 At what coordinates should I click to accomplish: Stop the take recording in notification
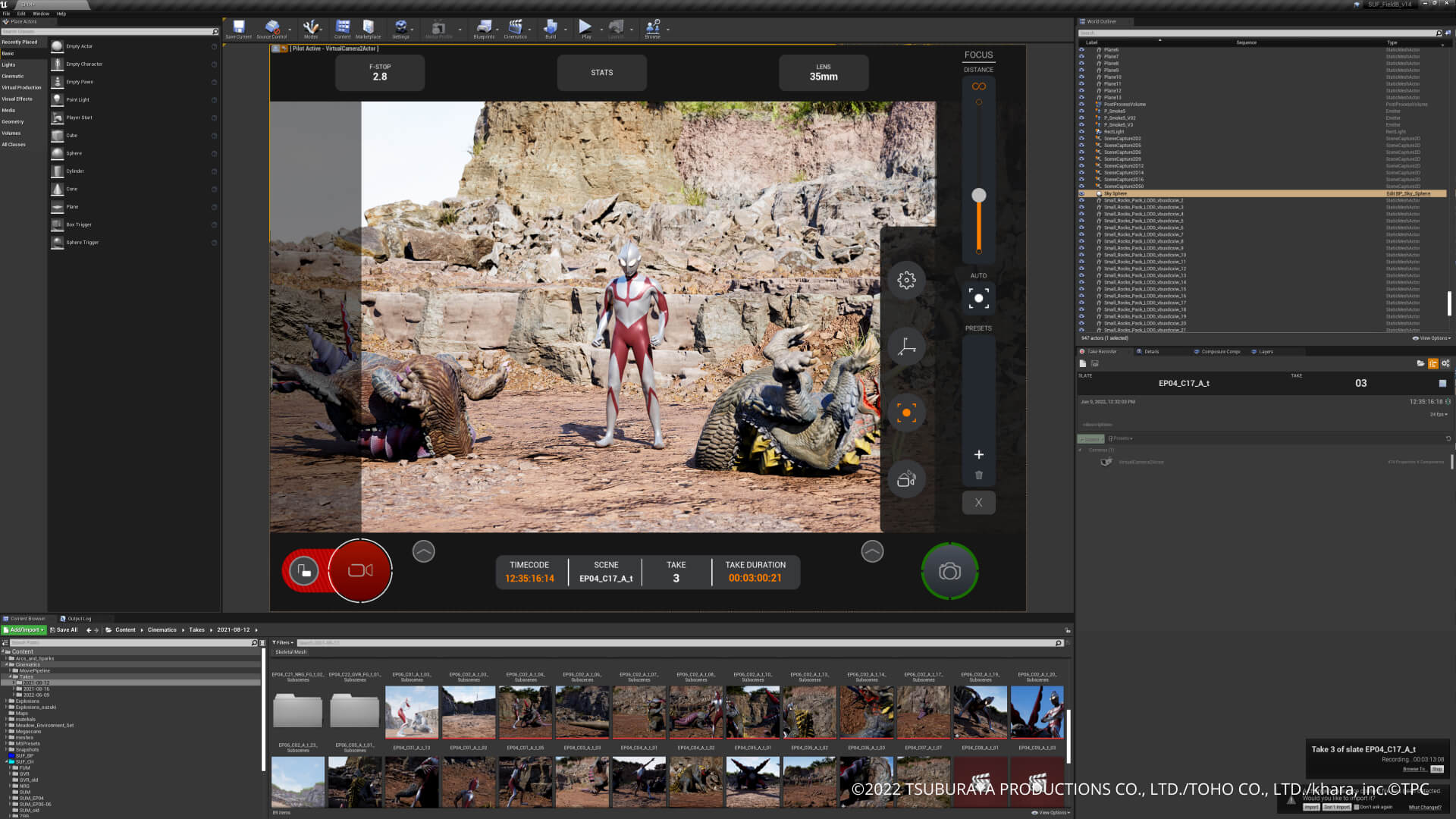point(1437,769)
